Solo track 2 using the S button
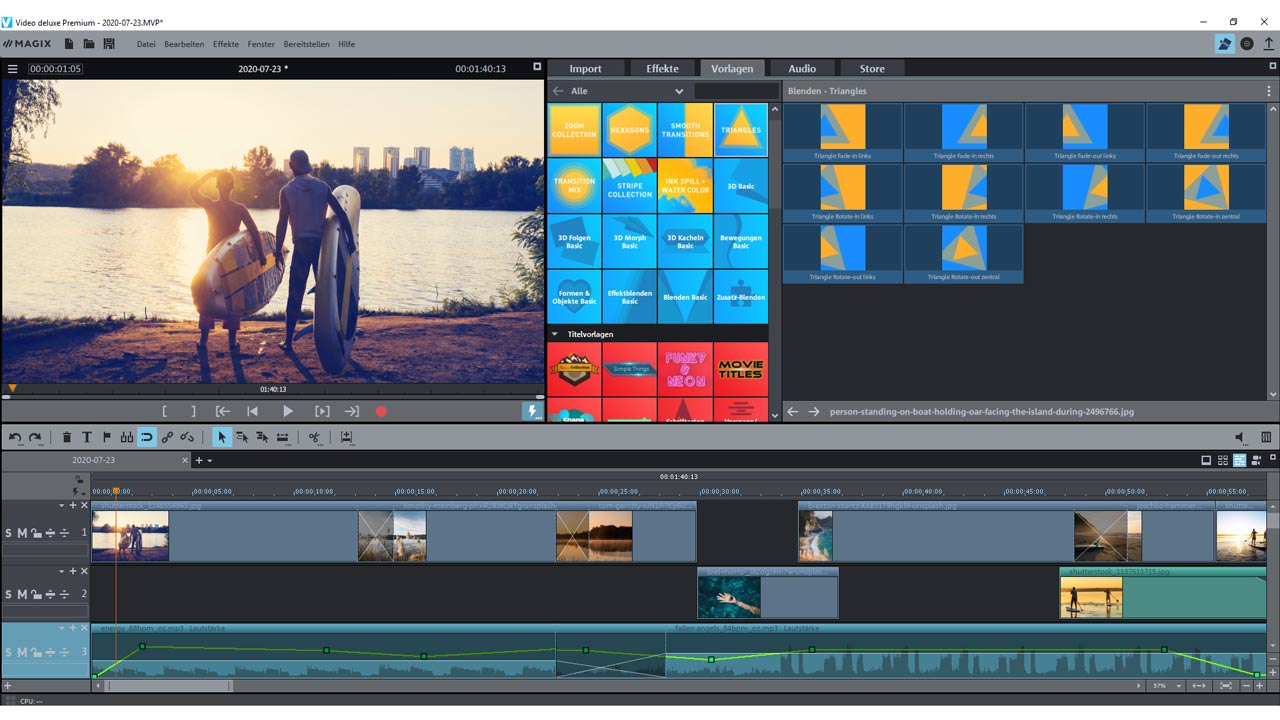The image size is (1280, 720). [x=9, y=594]
